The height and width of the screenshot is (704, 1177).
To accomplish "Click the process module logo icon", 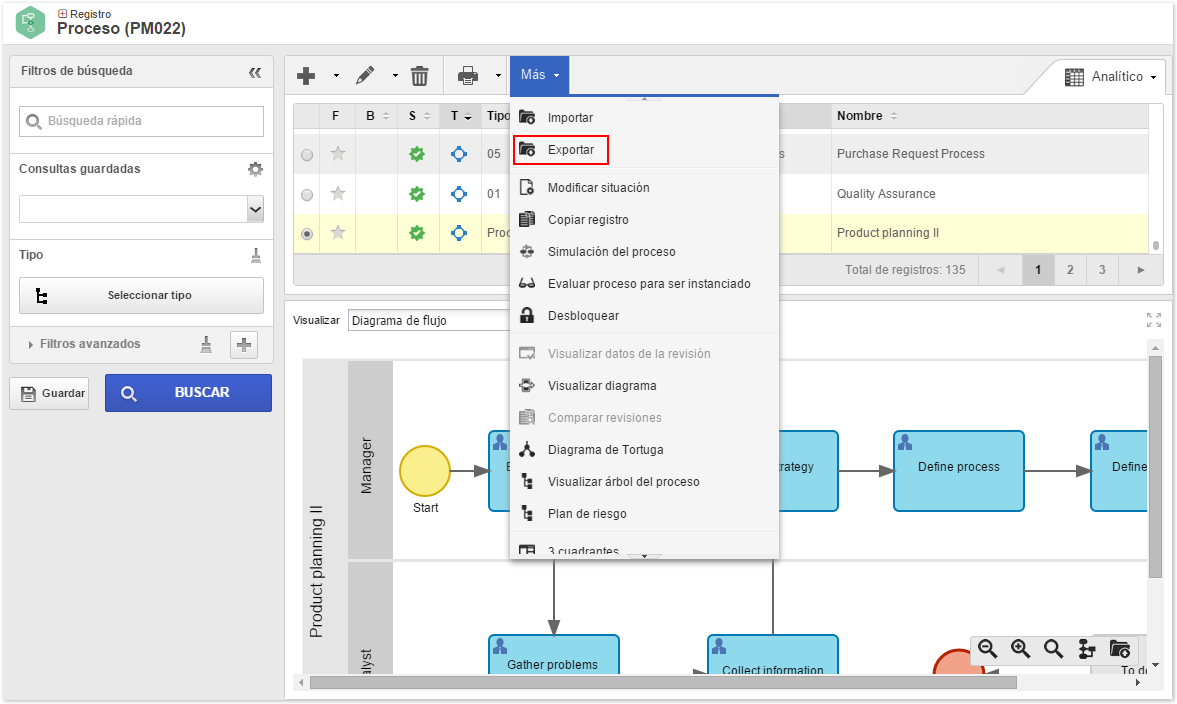I will tap(31, 22).
